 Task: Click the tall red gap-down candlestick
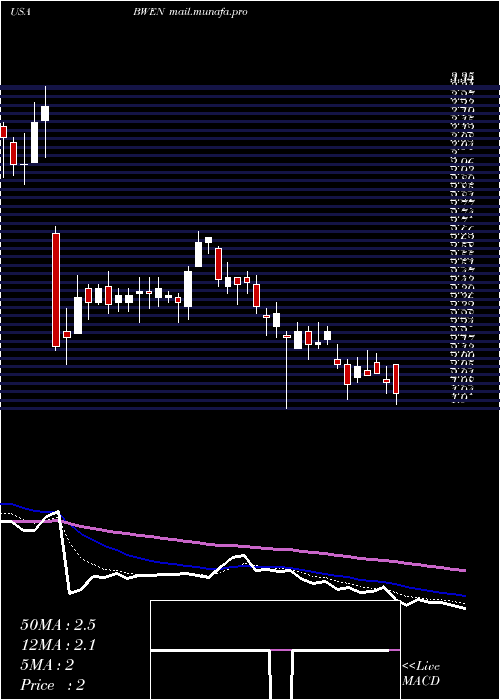click(x=56, y=290)
